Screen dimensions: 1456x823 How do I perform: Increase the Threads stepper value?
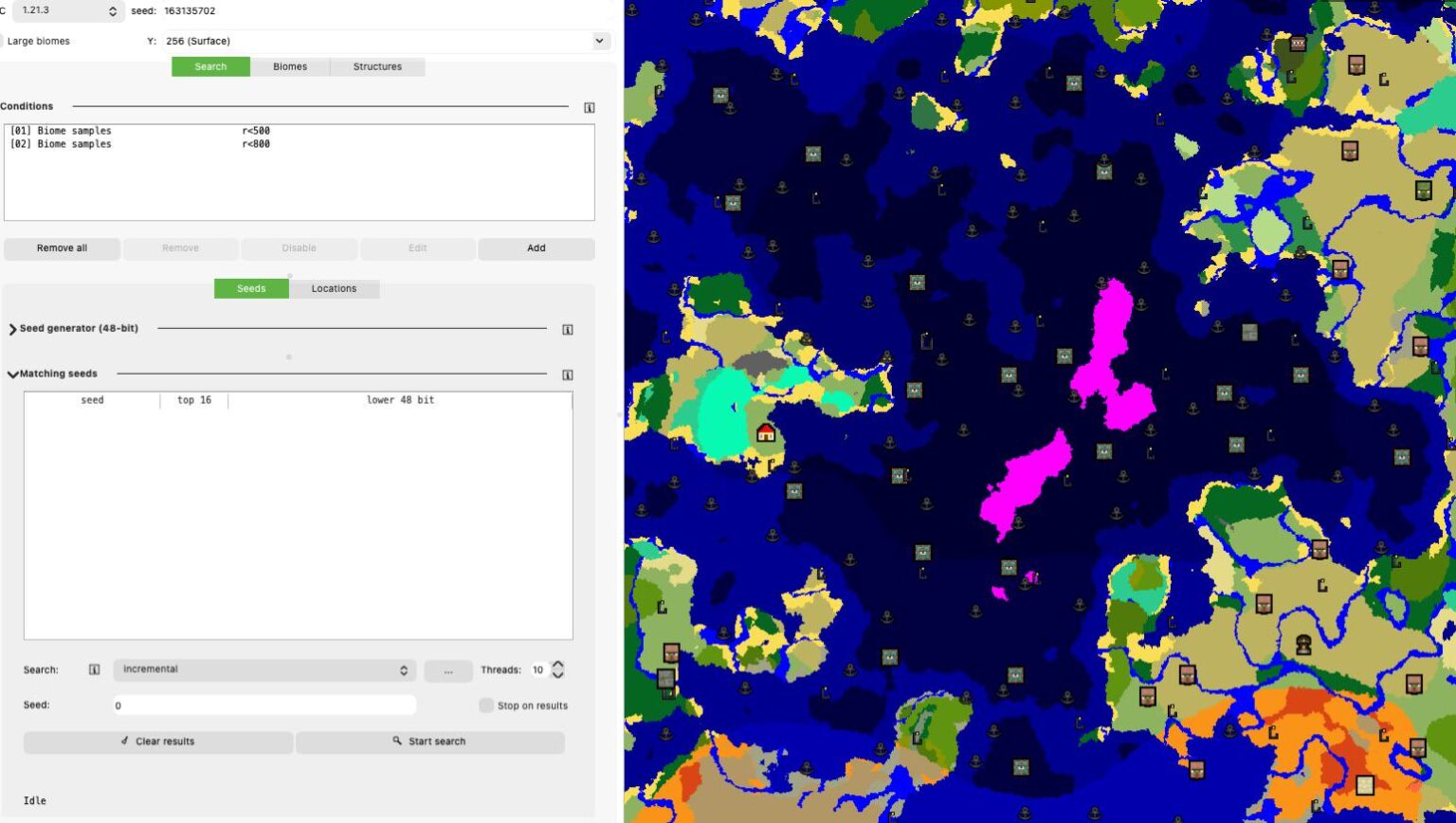(557, 665)
